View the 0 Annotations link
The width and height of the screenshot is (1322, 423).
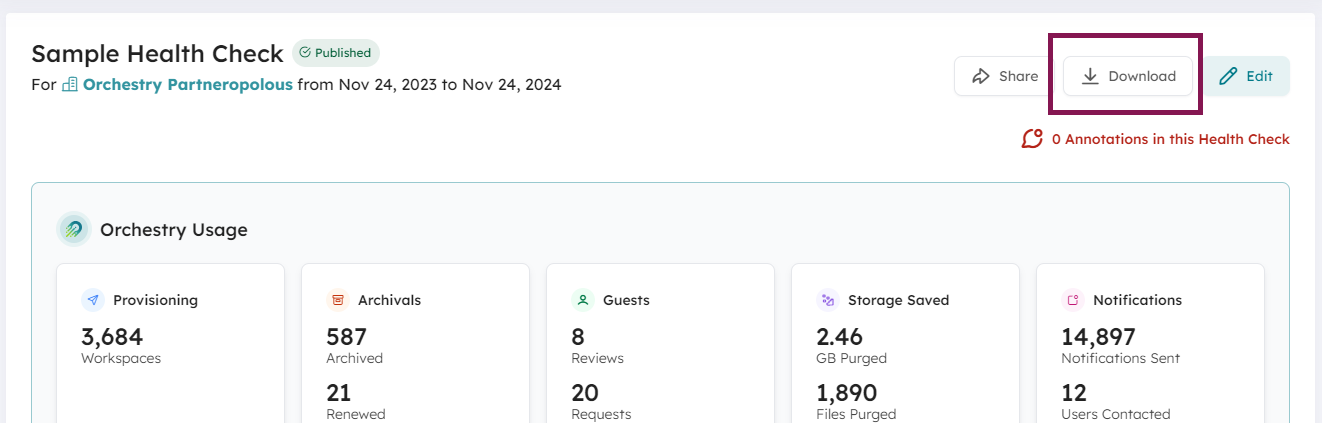1170,139
